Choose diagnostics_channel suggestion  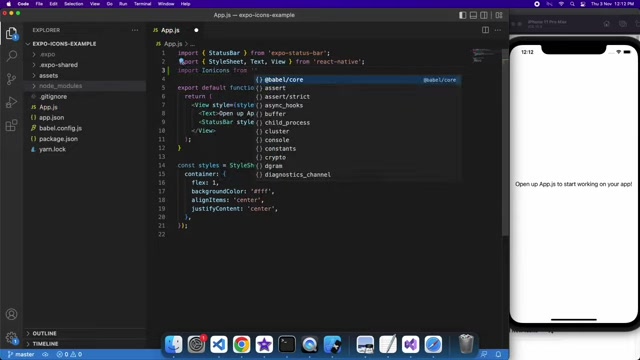tap(358, 175)
